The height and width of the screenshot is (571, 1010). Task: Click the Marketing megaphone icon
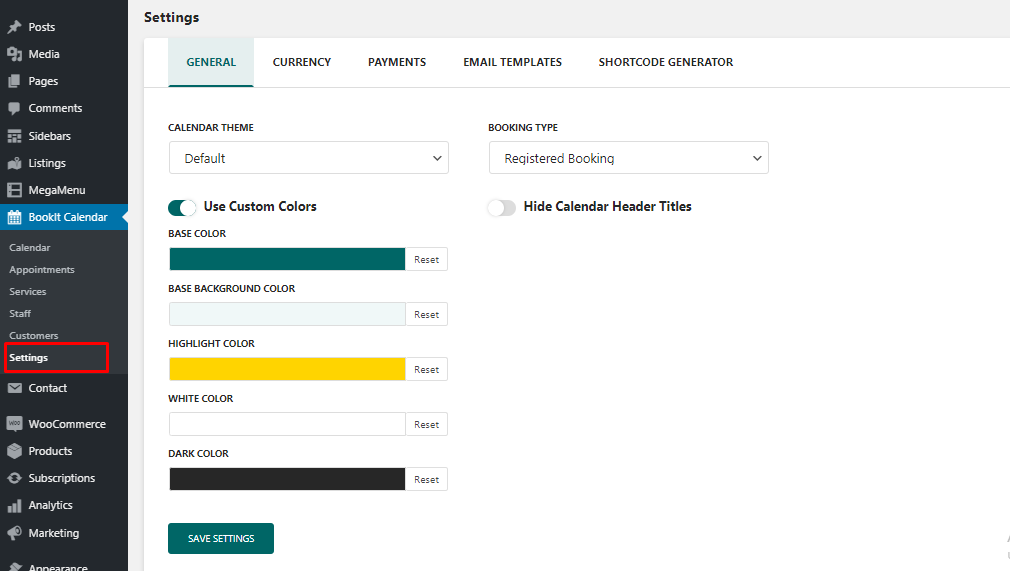[x=14, y=533]
